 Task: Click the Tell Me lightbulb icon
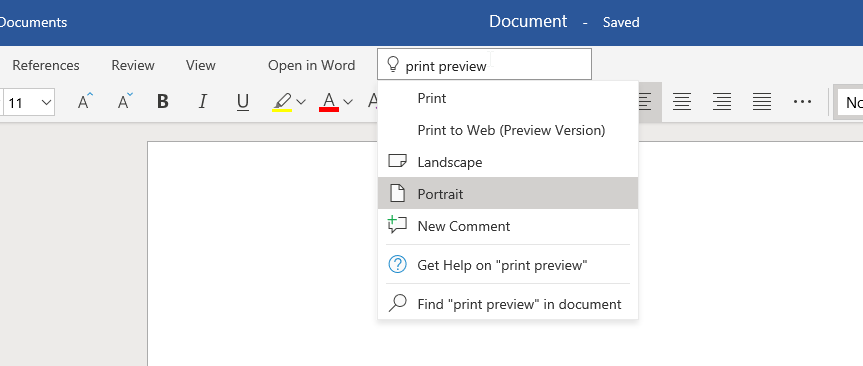click(392, 65)
